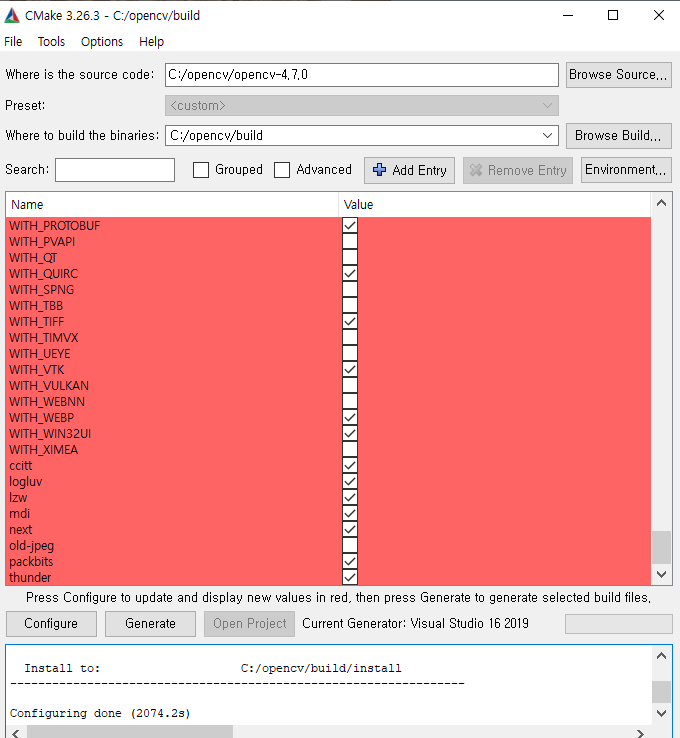Uncheck WITH_VTK value checkbox
The height and width of the screenshot is (738, 680).
(350, 369)
